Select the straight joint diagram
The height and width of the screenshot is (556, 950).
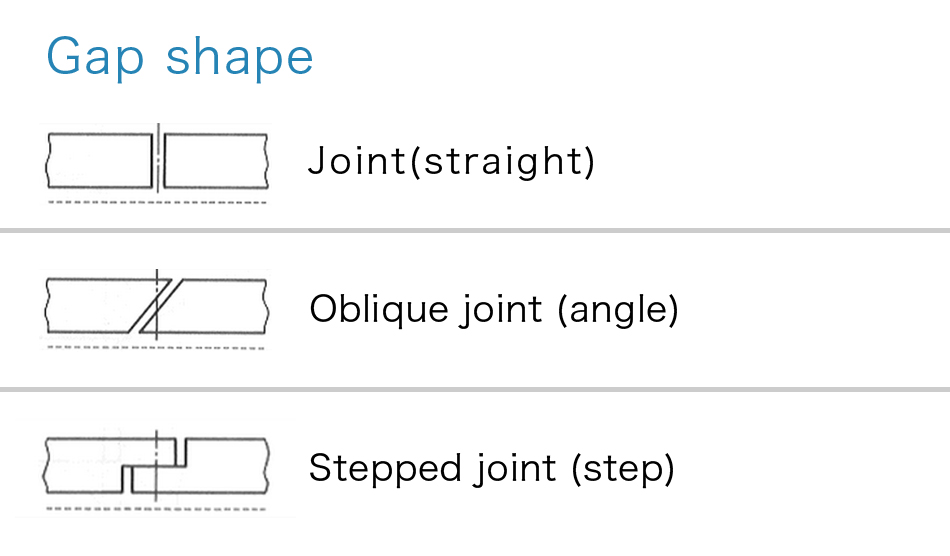click(x=156, y=164)
